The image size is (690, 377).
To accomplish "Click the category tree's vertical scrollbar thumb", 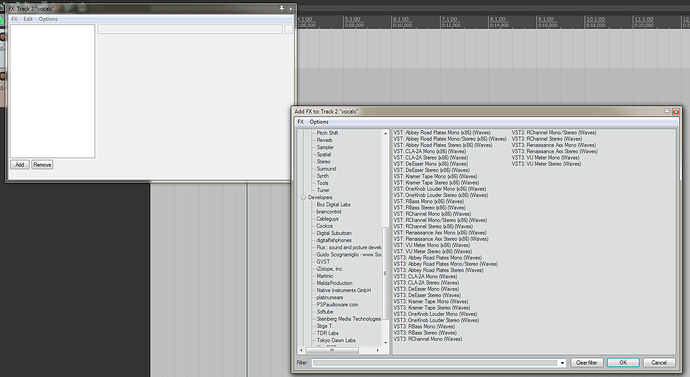I will [x=385, y=273].
